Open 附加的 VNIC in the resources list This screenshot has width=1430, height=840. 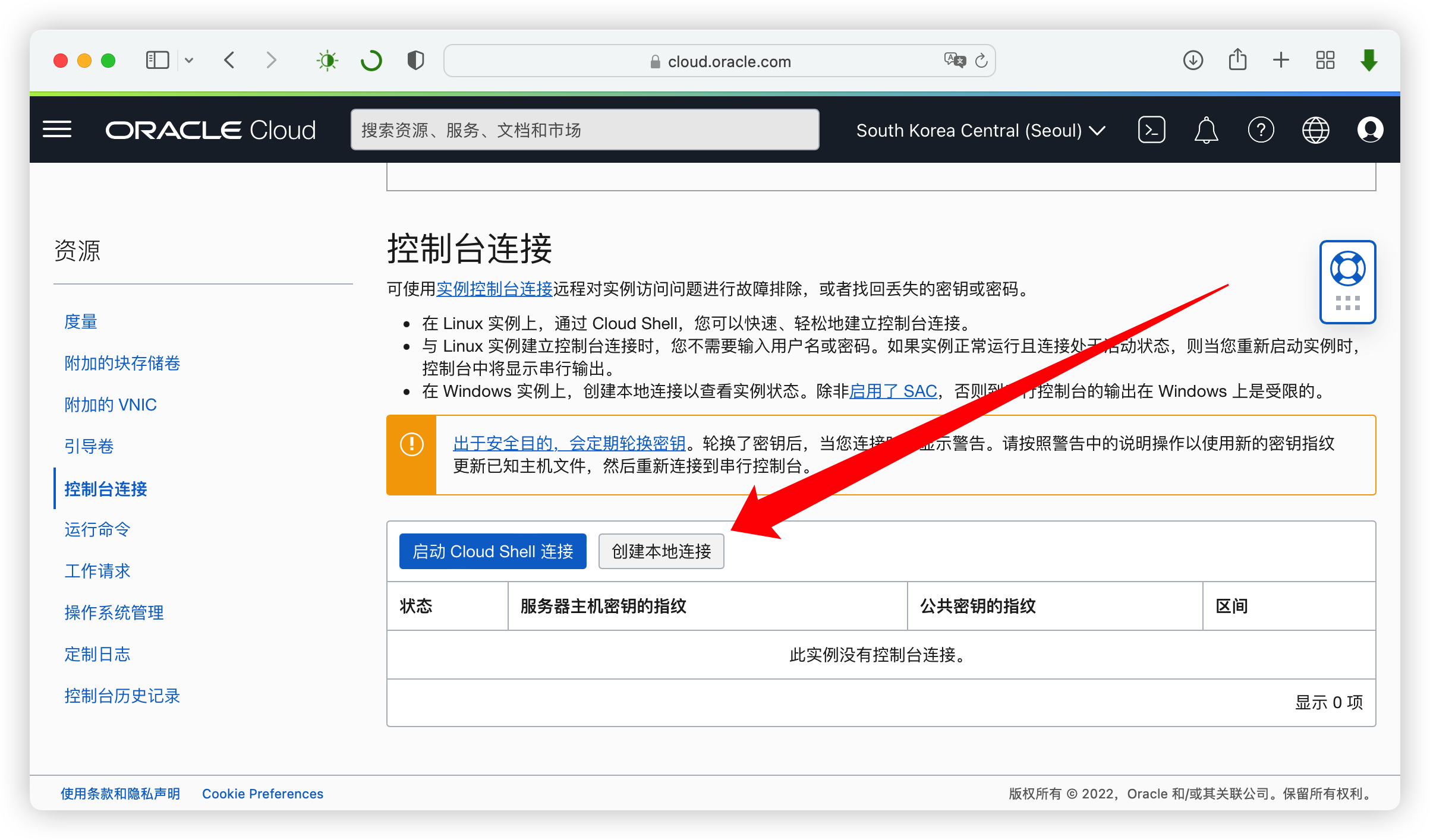pyautogui.click(x=111, y=405)
